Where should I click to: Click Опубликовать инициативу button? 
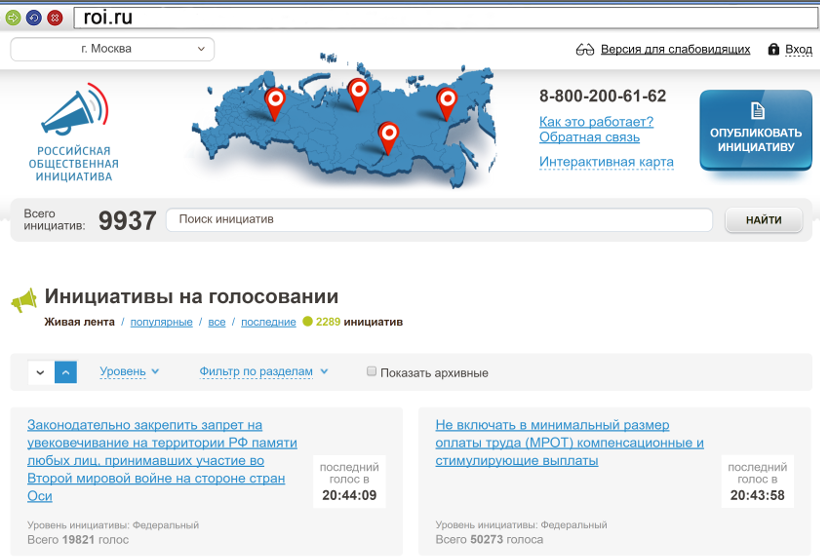(756, 130)
